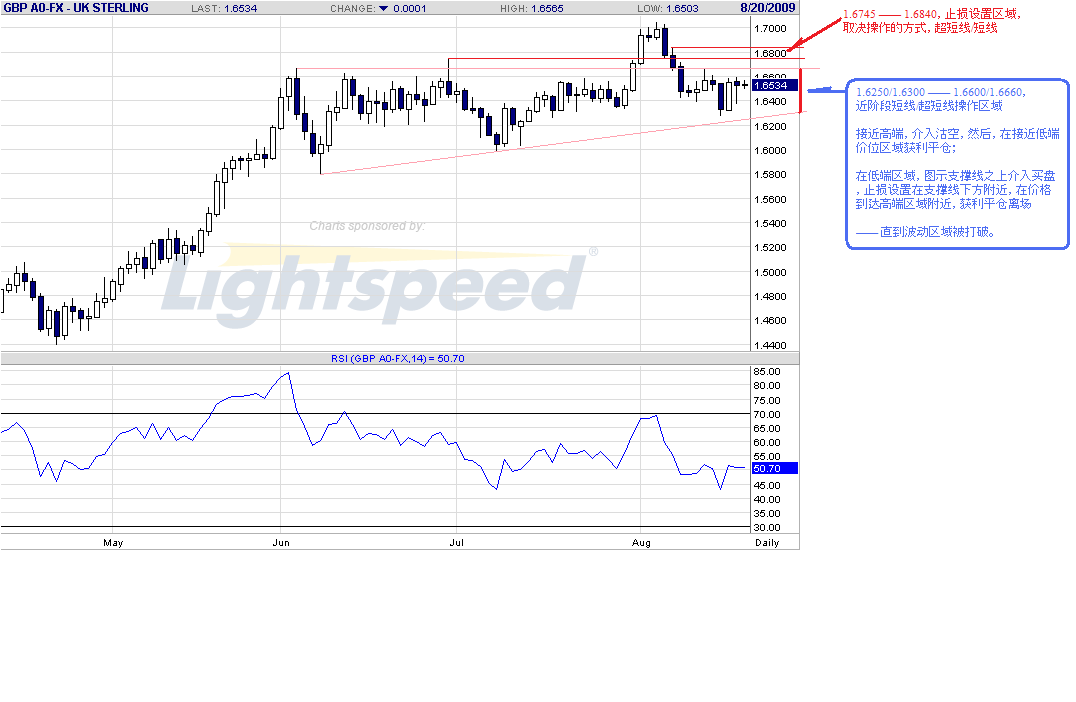Click the 1.5400 price axis label

point(770,224)
